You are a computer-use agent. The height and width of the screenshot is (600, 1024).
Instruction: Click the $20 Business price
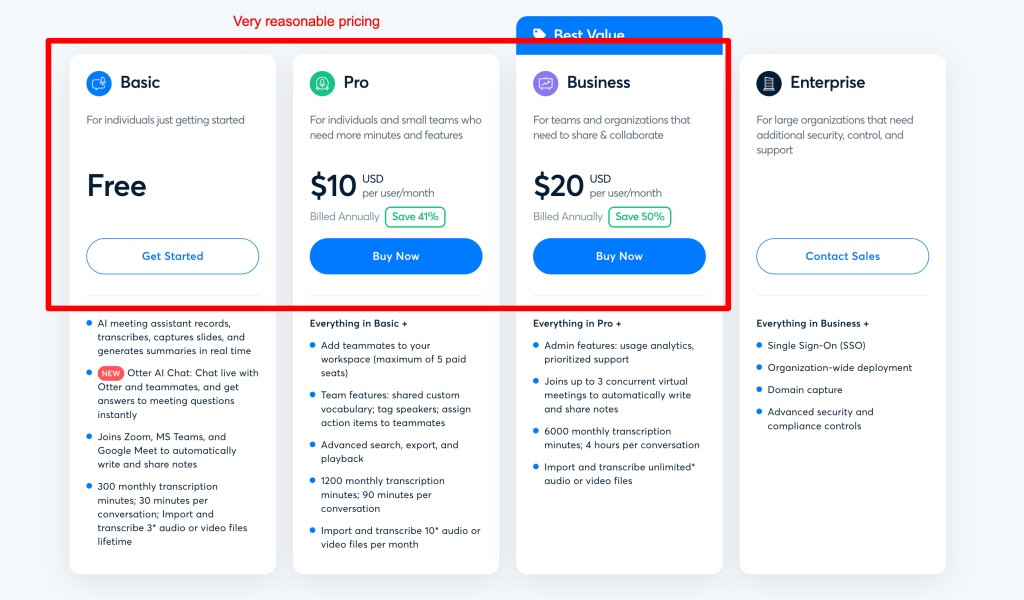pos(558,186)
